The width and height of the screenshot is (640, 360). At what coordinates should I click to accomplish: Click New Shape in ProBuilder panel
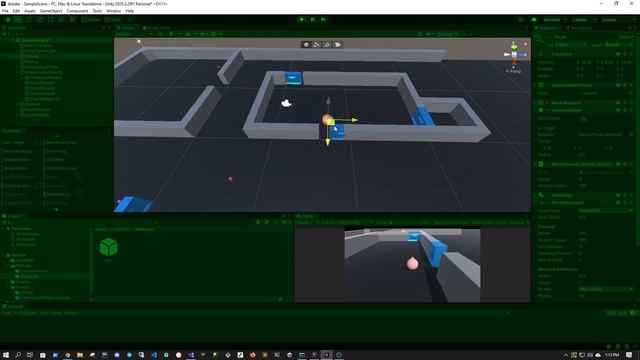pyautogui.click(x=14, y=142)
